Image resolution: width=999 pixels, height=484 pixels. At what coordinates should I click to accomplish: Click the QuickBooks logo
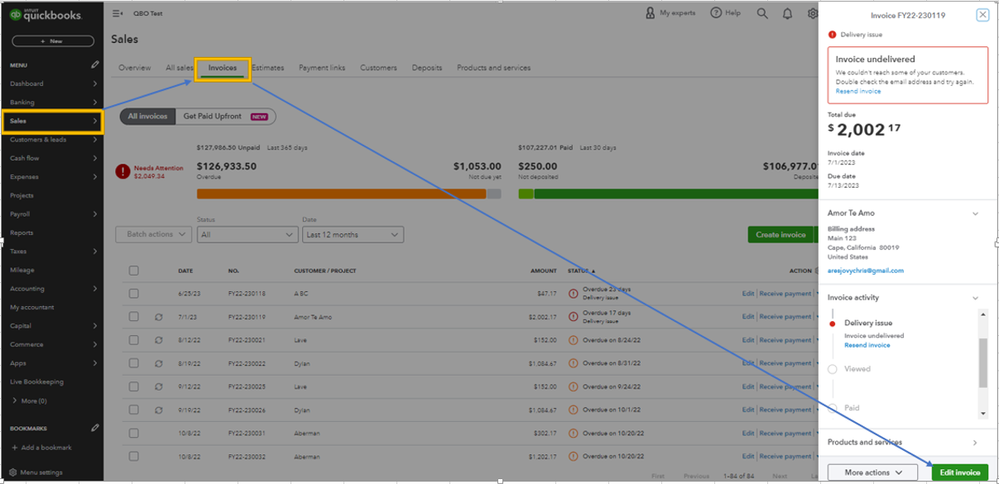pos(46,15)
